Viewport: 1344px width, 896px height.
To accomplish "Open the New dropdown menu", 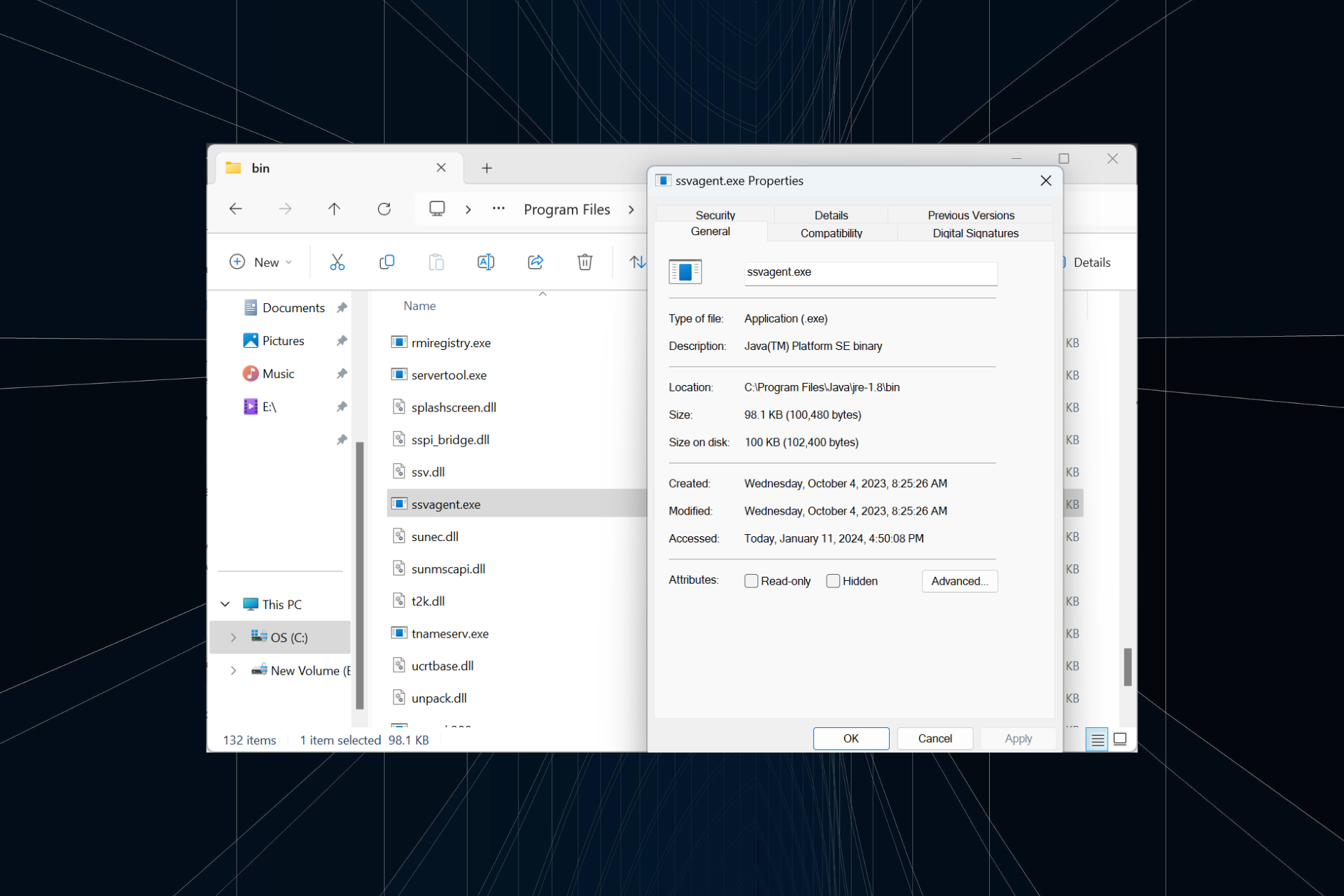I will point(261,262).
